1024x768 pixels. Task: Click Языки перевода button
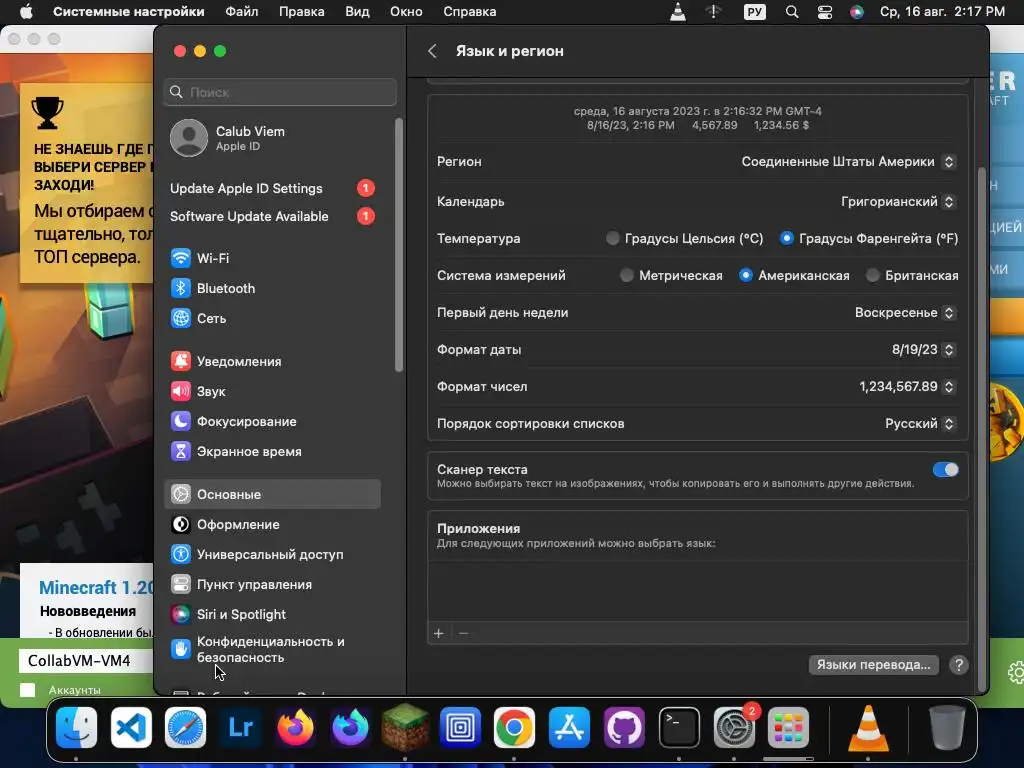[874, 665]
